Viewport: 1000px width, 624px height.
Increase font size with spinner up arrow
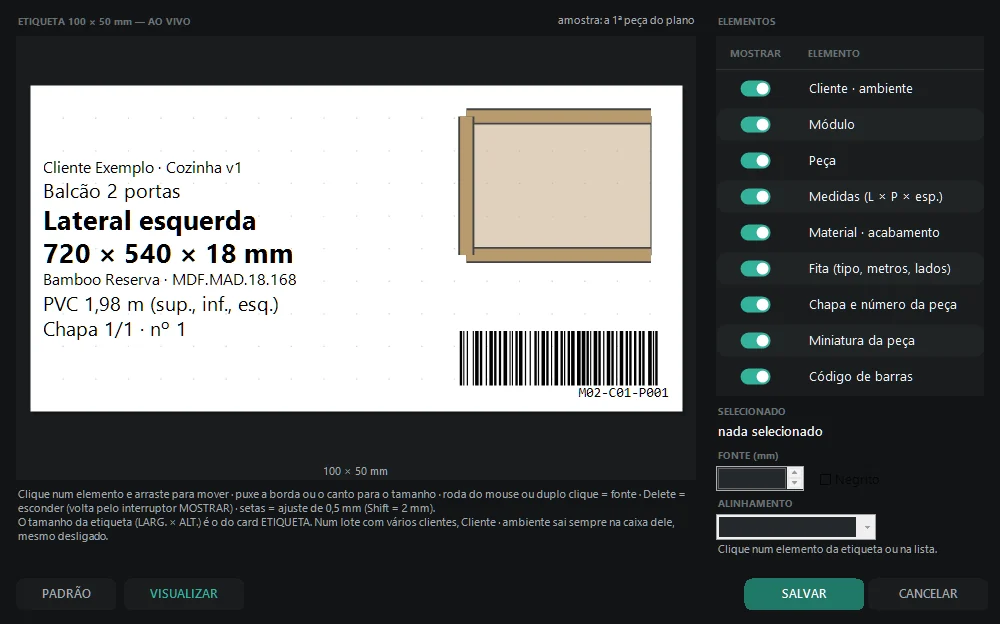pyautogui.click(x=795, y=473)
